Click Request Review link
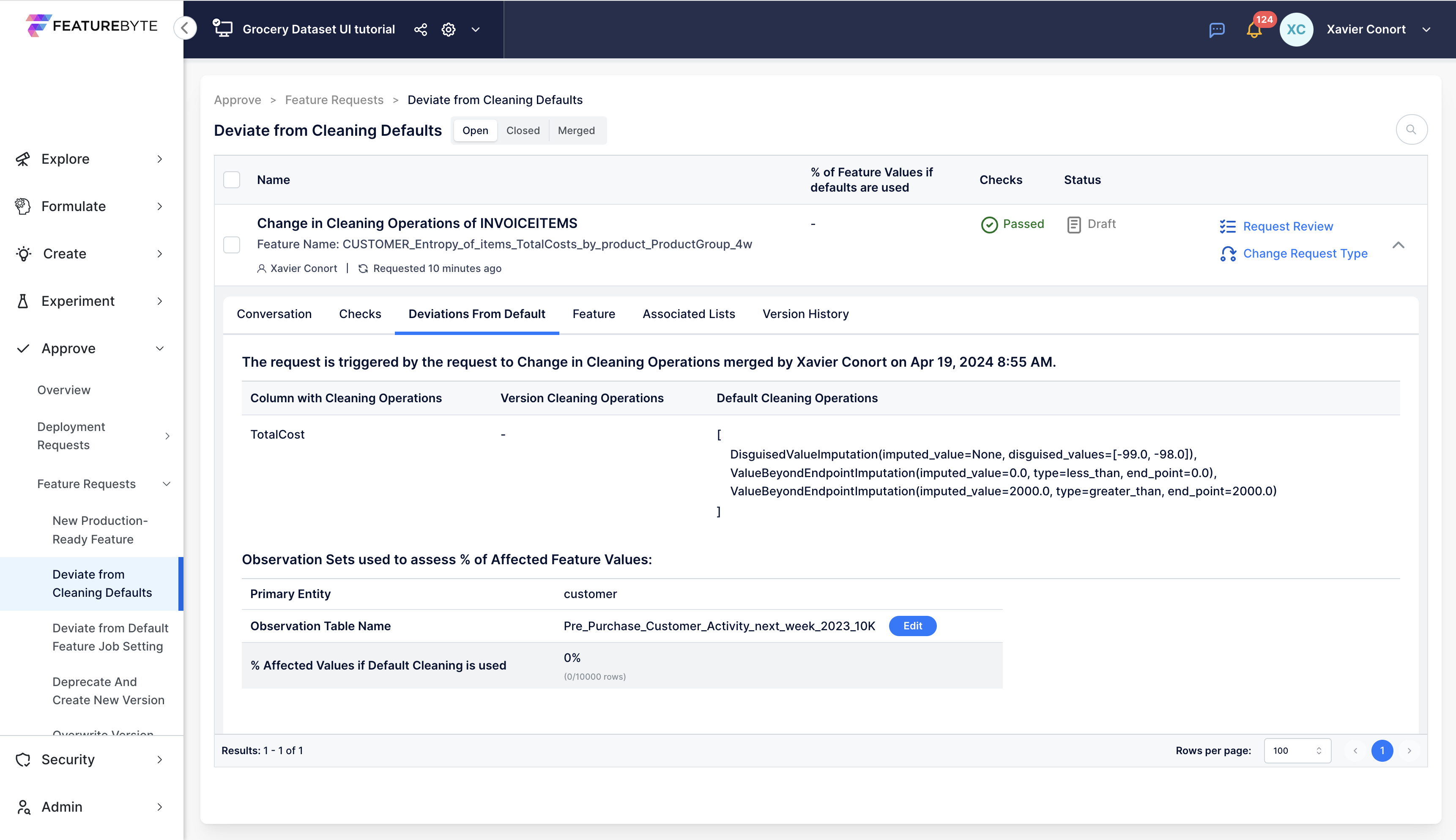Screen dimensions: 1456x840 click(1288, 226)
